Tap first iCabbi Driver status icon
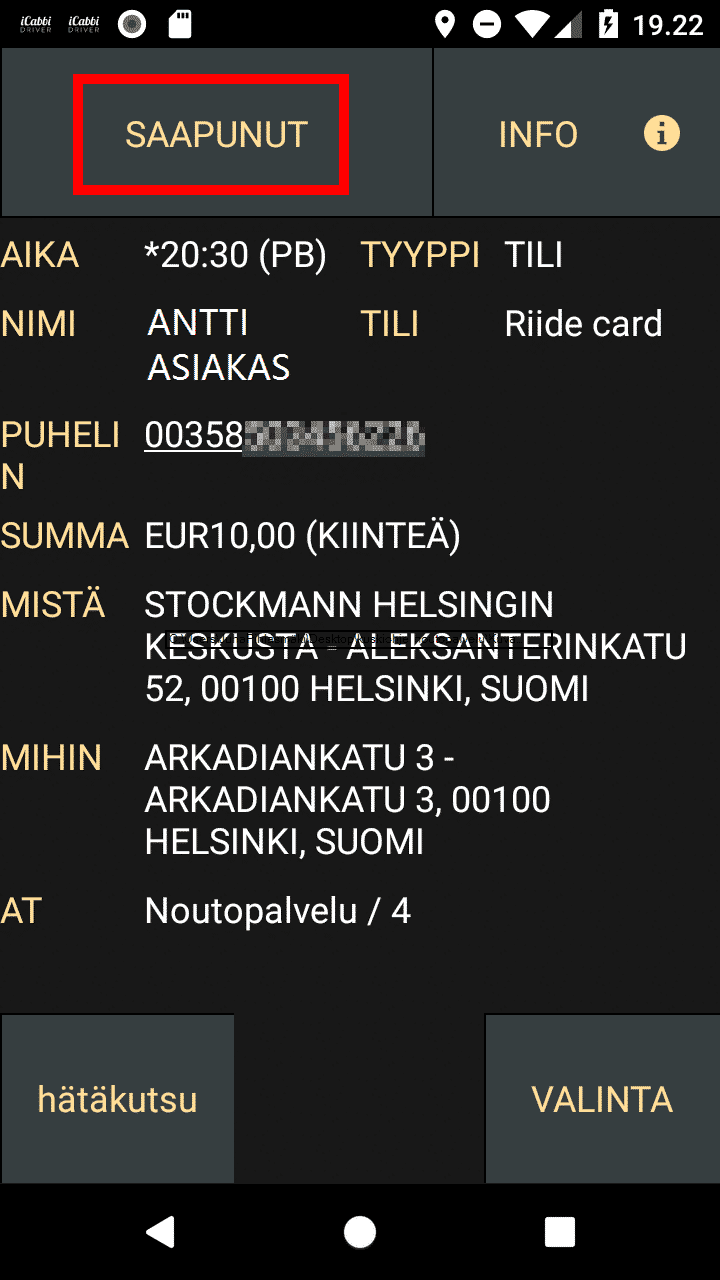 click(36, 24)
